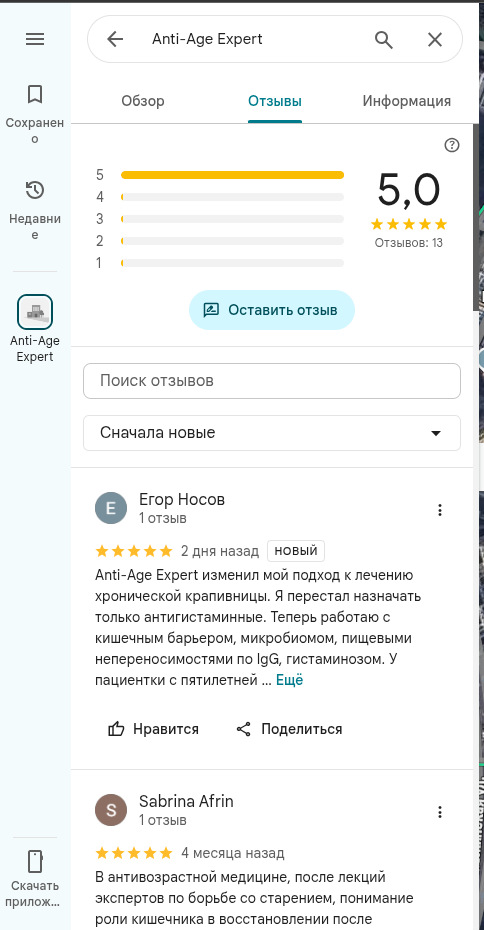Screen dimensions: 484x930
Task: Open the help question mark icon
Action: click(452, 145)
